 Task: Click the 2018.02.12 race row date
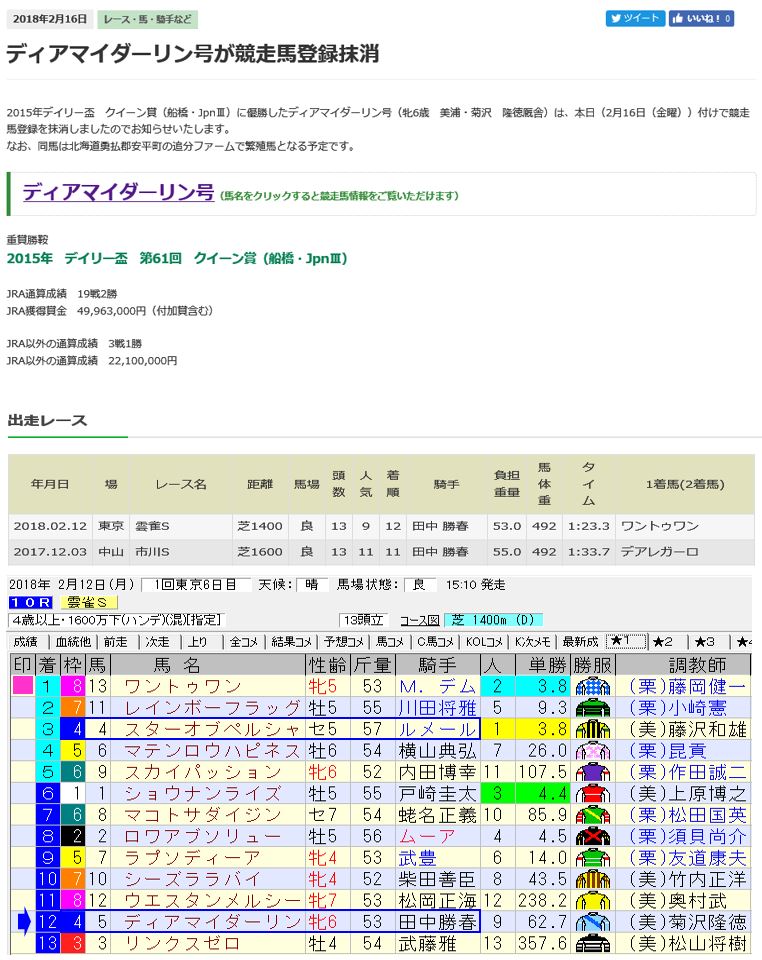[x=50, y=526]
